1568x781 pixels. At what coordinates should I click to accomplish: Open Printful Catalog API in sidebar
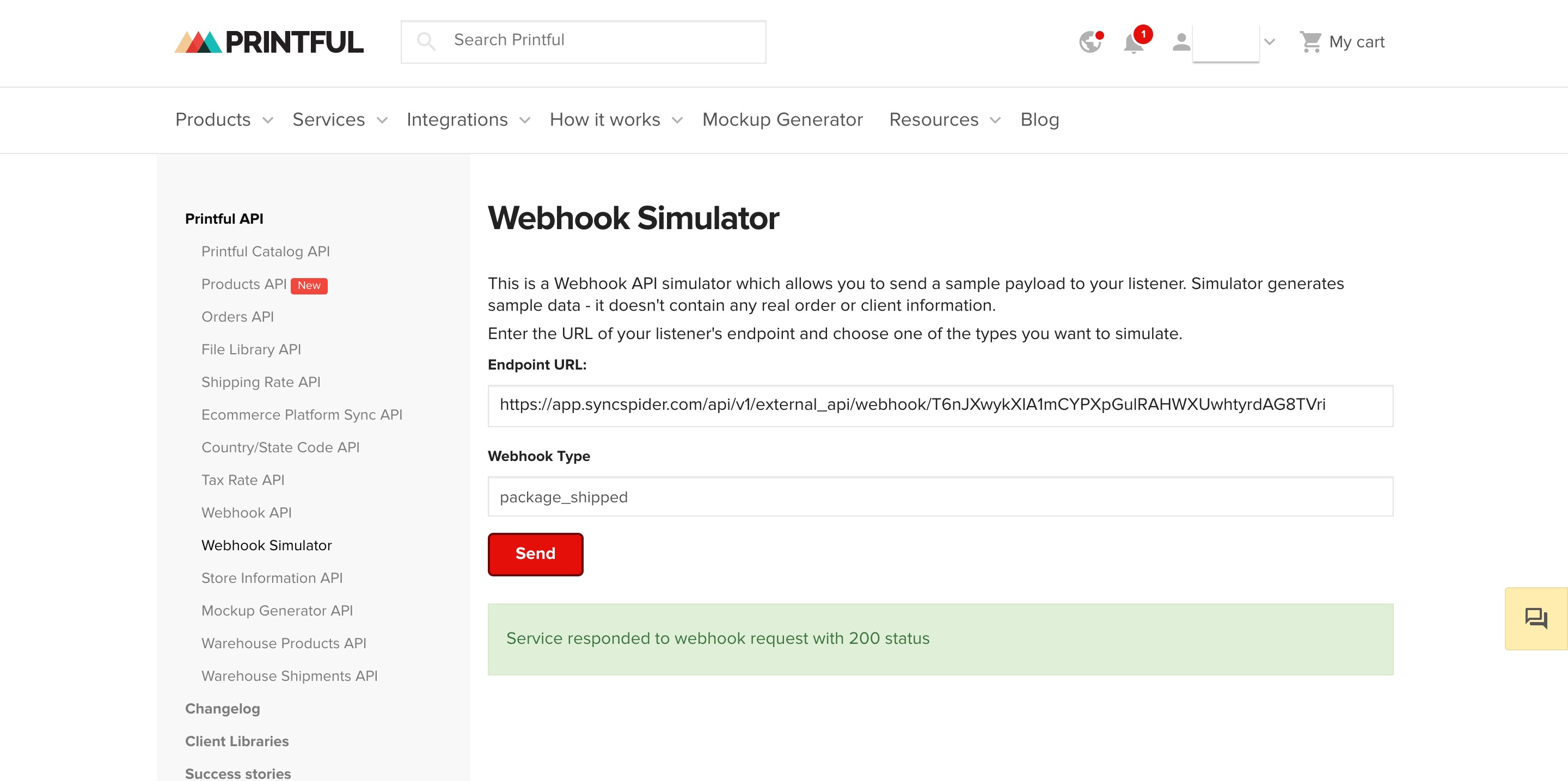(x=265, y=251)
